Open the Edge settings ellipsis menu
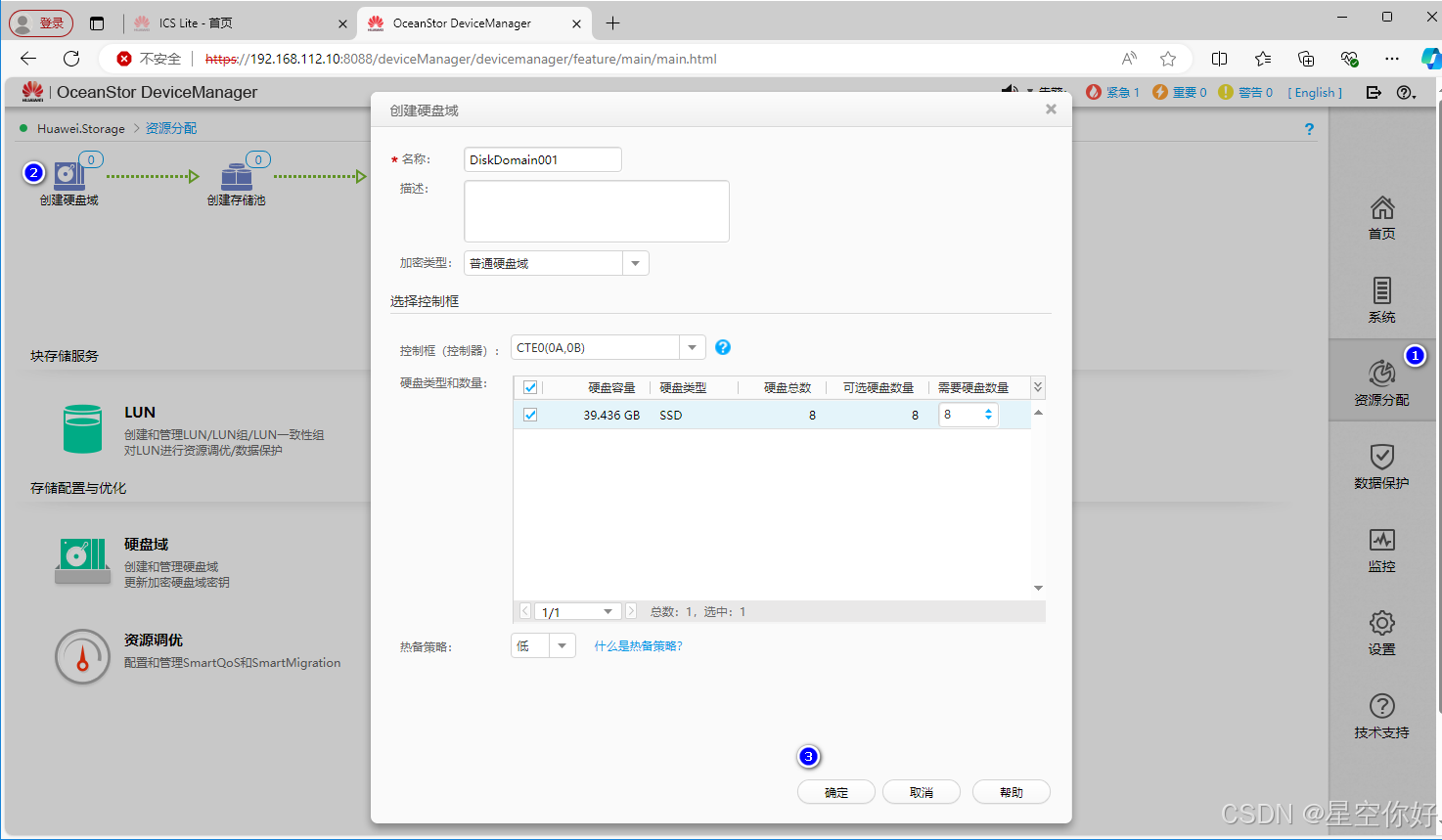 tap(1392, 59)
